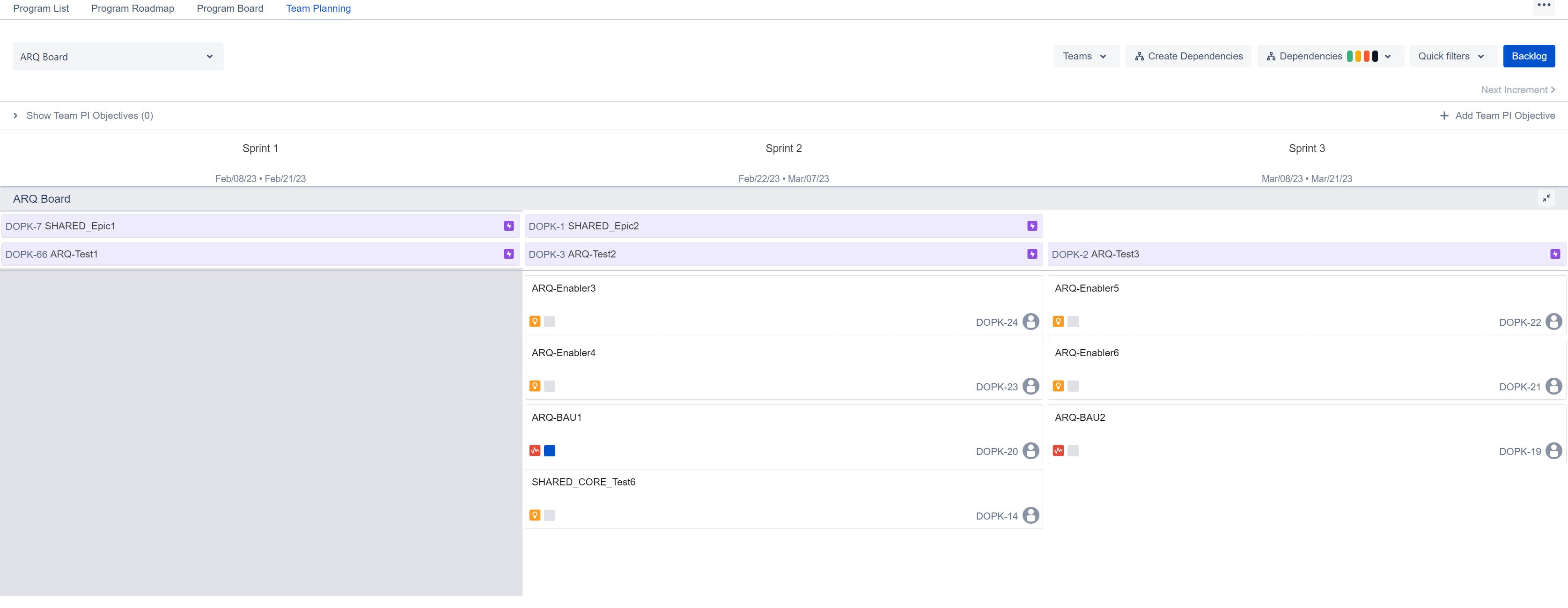Open the Quick filters dropdown
Viewport: 1568px width, 608px height.
pyautogui.click(x=1451, y=56)
